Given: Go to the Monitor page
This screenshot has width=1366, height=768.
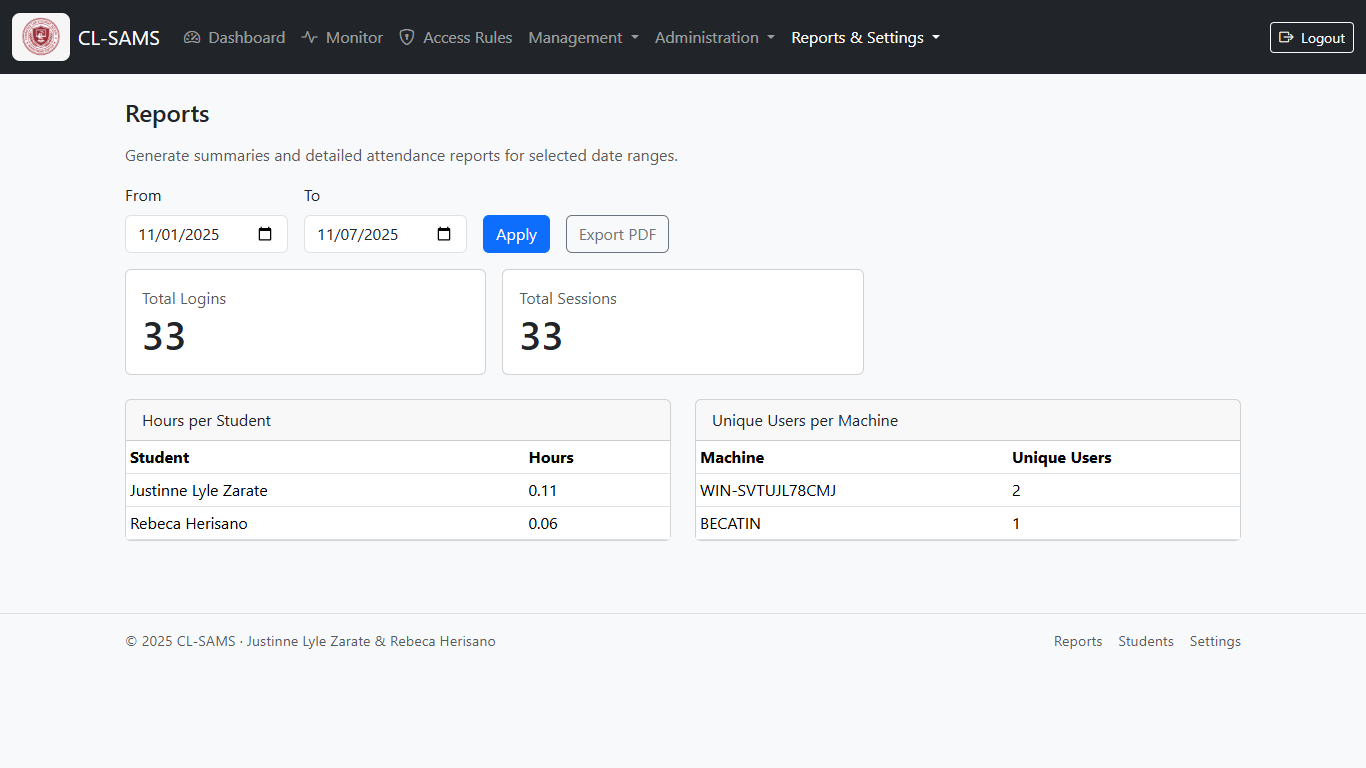Looking at the screenshot, I should pyautogui.click(x=354, y=37).
